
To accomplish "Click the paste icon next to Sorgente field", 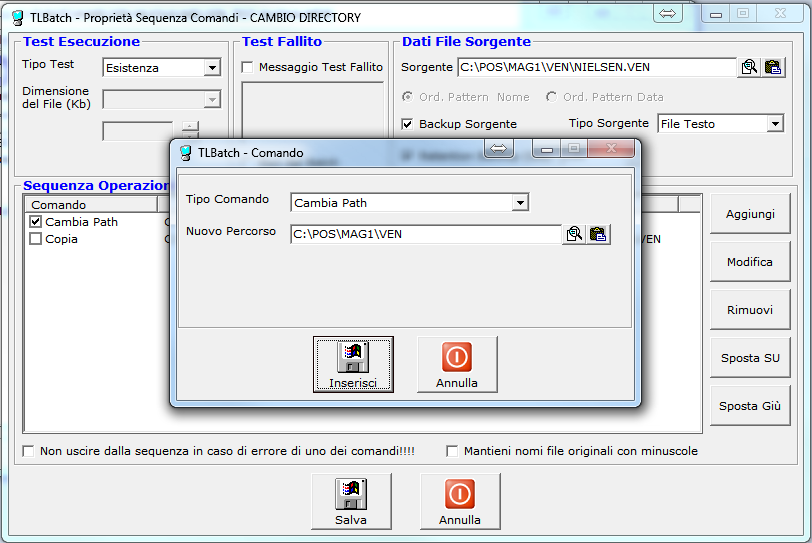I will [773, 67].
